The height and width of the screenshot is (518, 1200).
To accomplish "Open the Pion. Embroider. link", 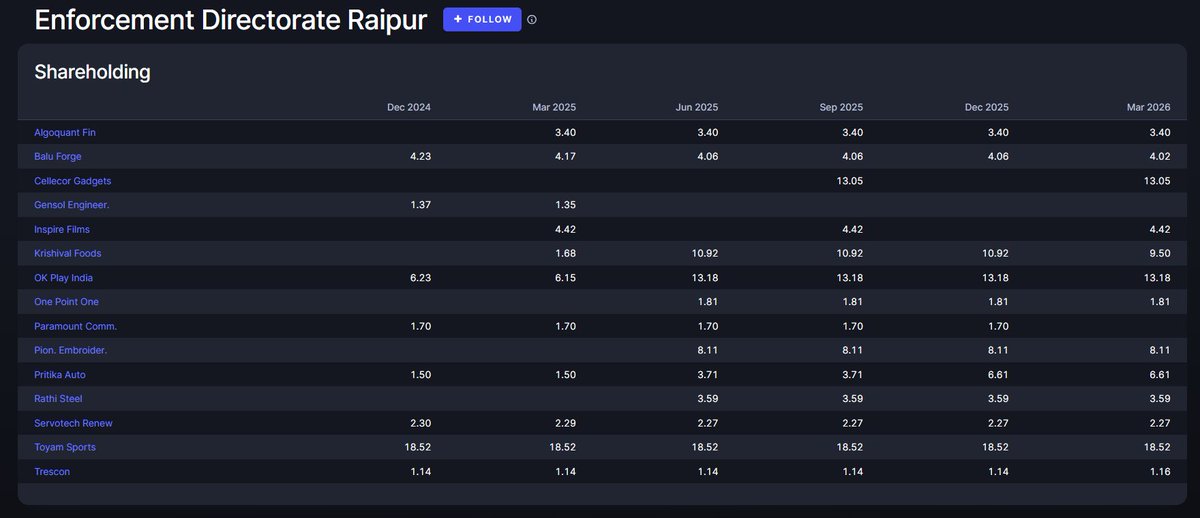I will [x=71, y=350].
